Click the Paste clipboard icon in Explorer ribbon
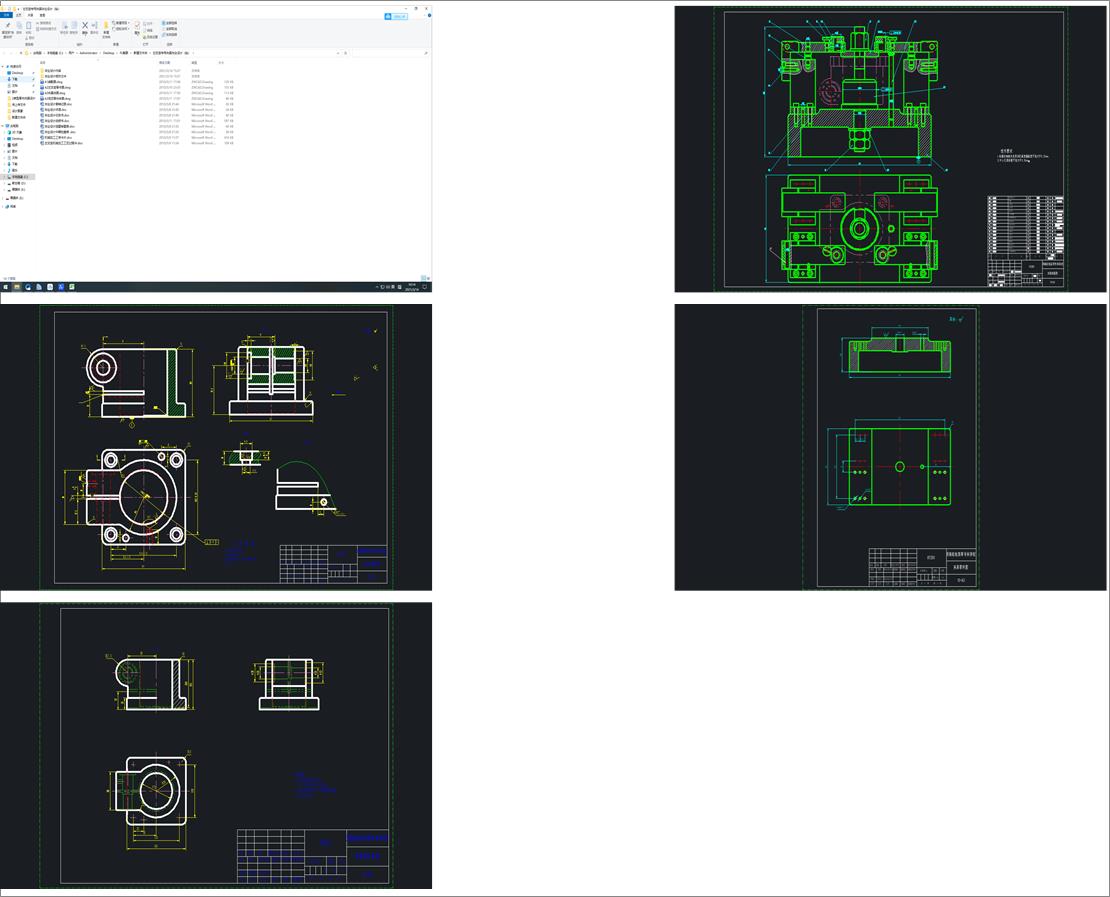Screen dimensions: 1110x897 28,25
